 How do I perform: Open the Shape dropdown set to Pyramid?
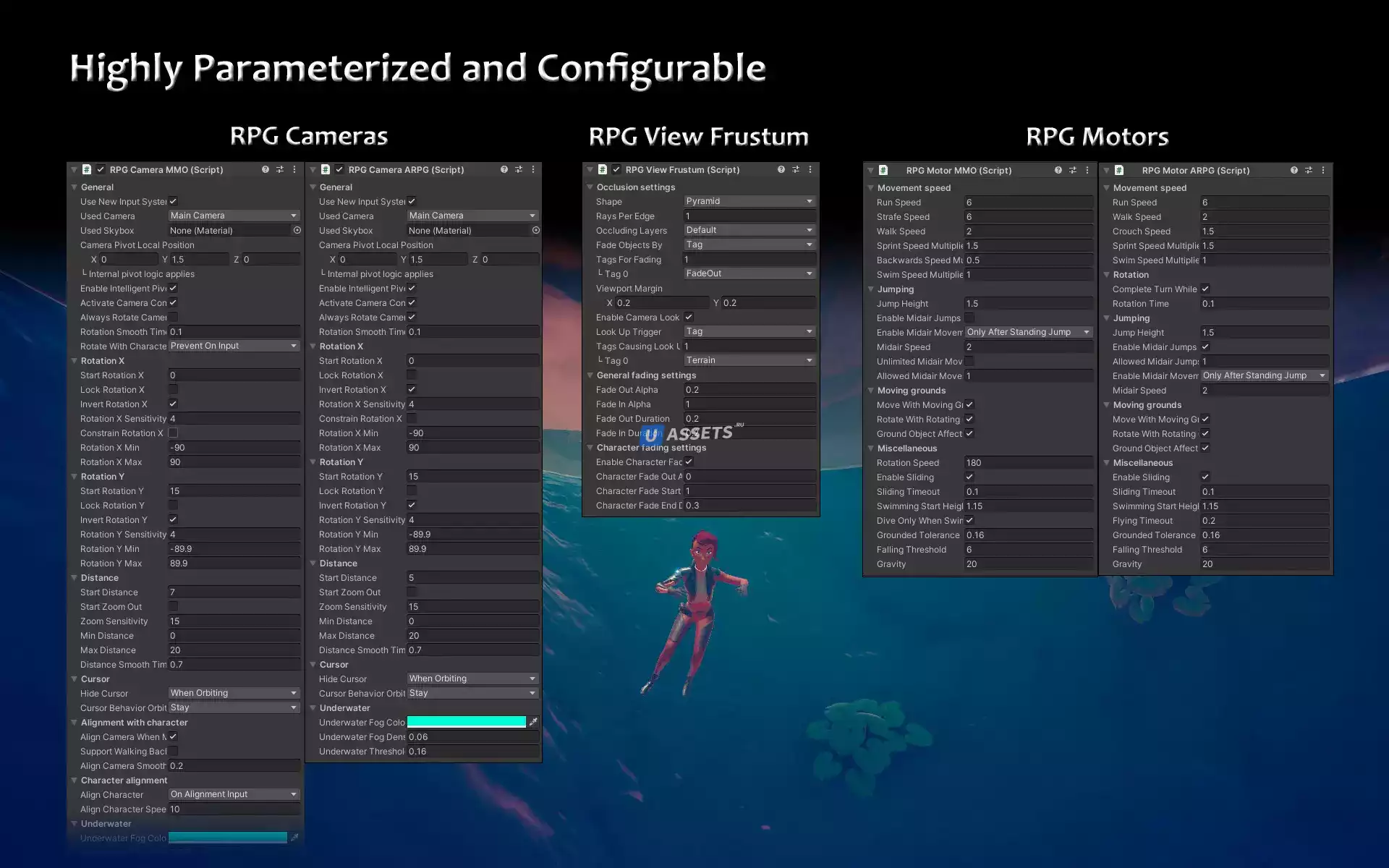(x=749, y=201)
